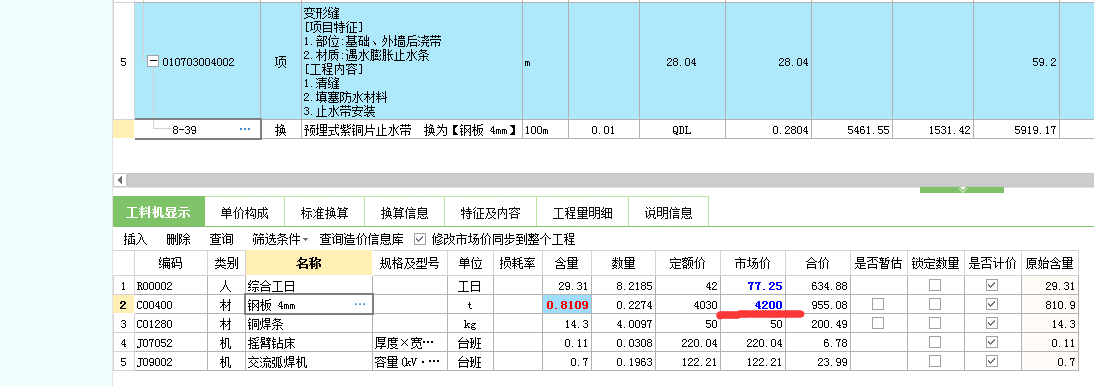1094x386 pixels.
Task: Select the J09002 code cell
Action: click(170, 362)
